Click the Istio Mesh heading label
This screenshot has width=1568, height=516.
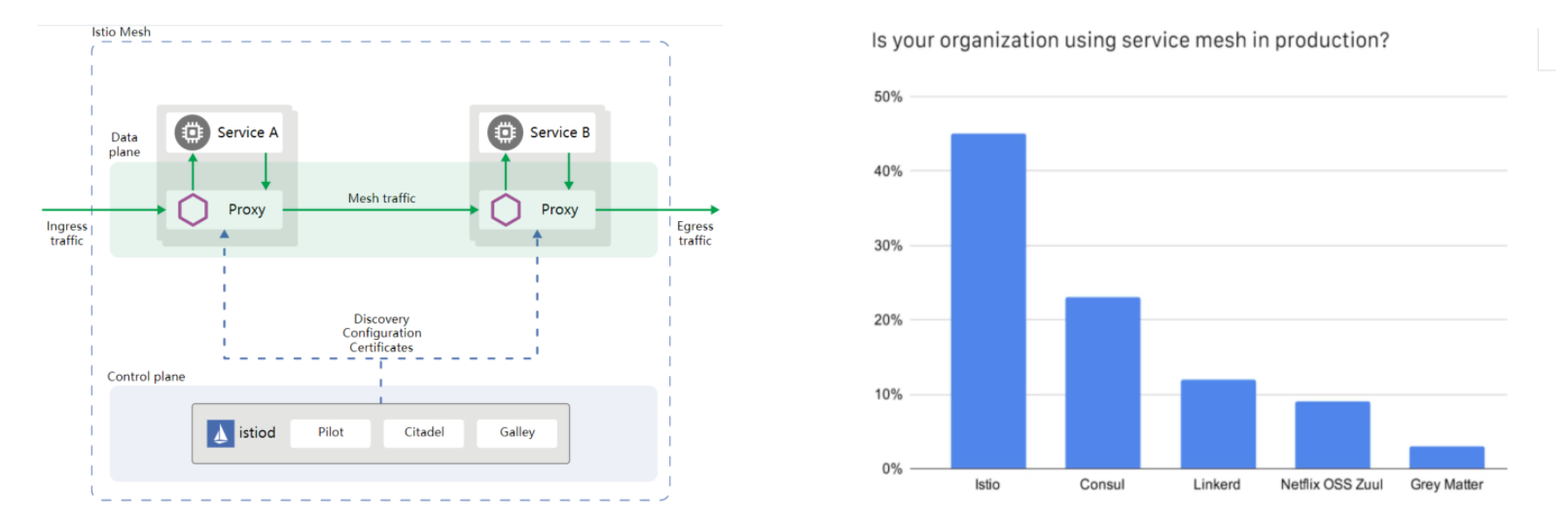(x=121, y=32)
